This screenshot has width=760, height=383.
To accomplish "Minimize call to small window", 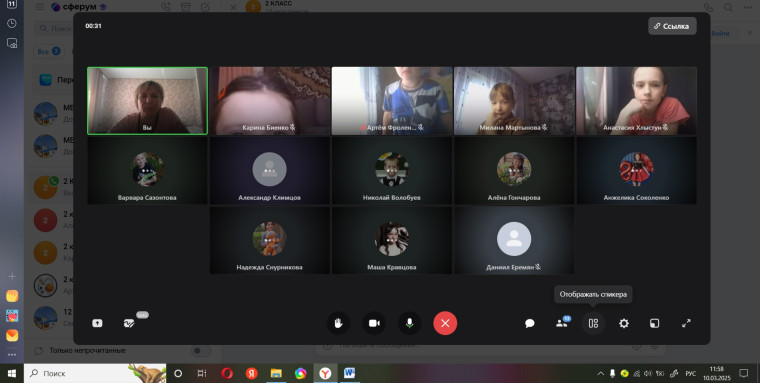I will [x=654, y=323].
